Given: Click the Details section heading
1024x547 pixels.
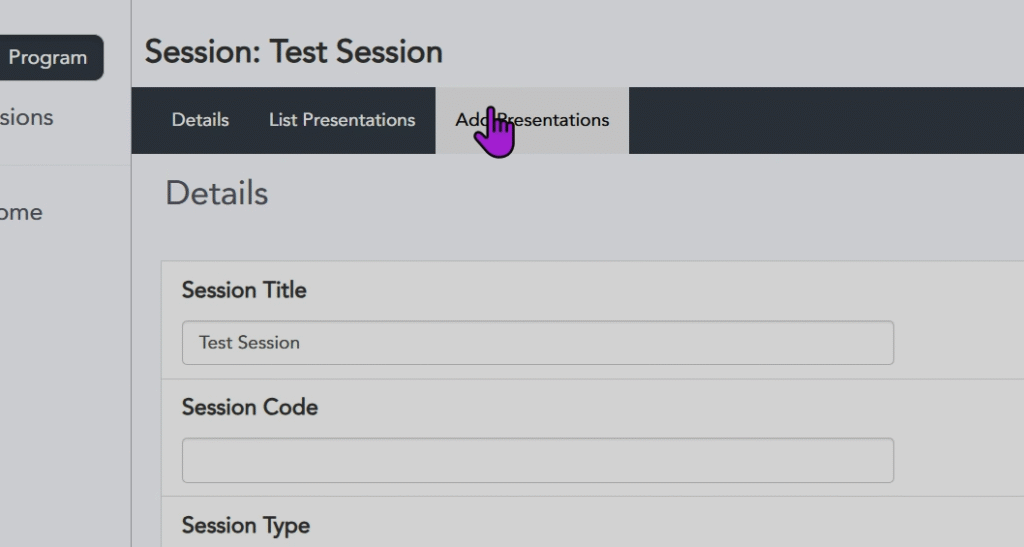Looking at the screenshot, I should (x=217, y=193).
